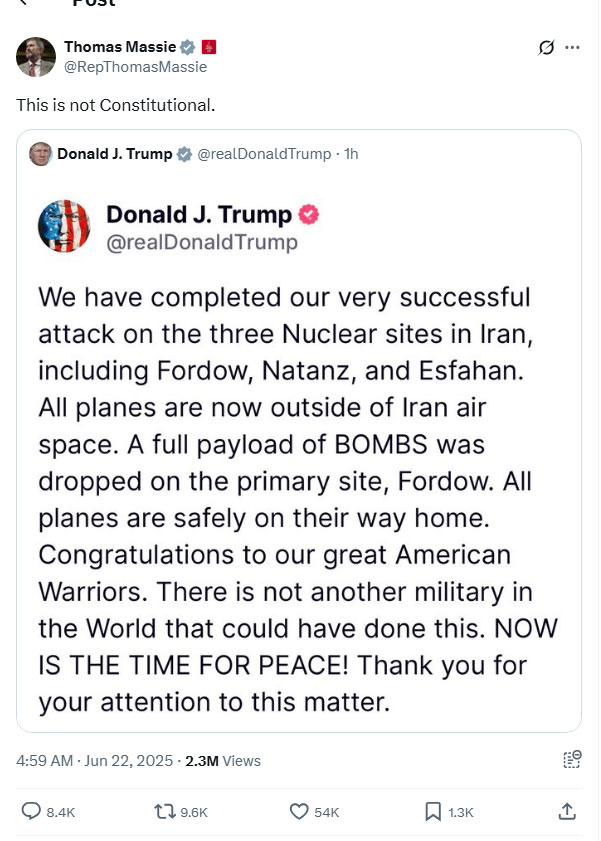Click the share upload icon
This screenshot has height=841, width=601.
click(567, 811)
